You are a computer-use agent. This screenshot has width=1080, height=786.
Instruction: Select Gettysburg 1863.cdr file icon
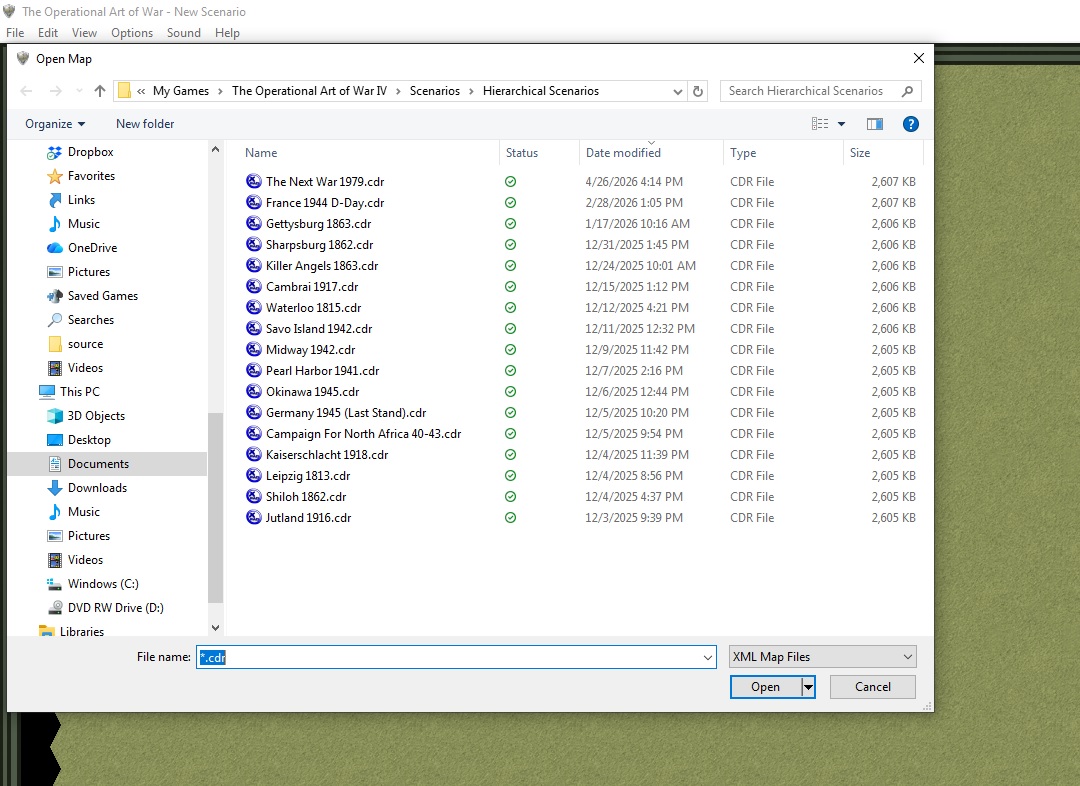[254, 223]
